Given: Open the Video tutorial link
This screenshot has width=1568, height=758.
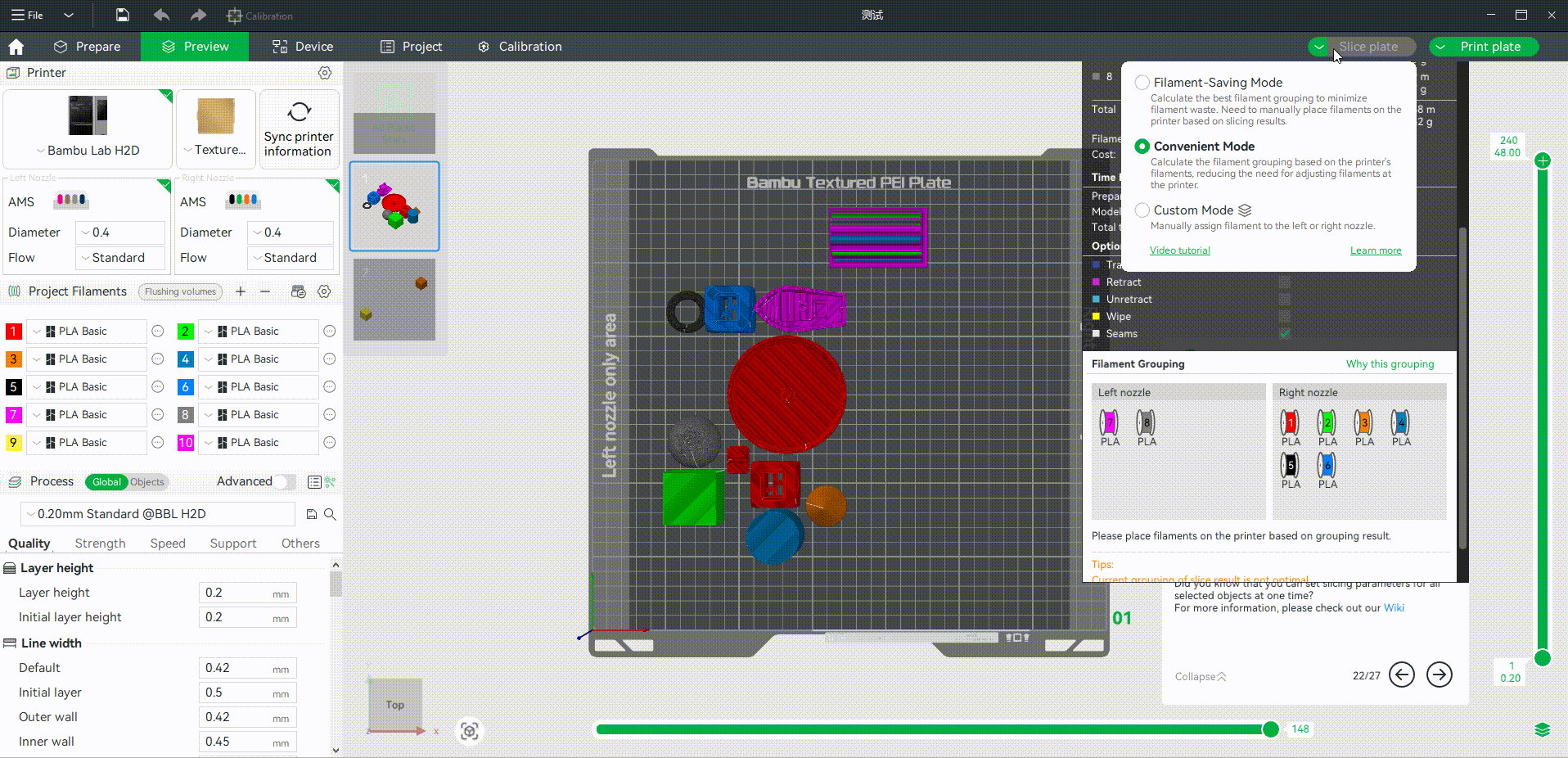Looking at the screenshot, I should pos(1179,250).
